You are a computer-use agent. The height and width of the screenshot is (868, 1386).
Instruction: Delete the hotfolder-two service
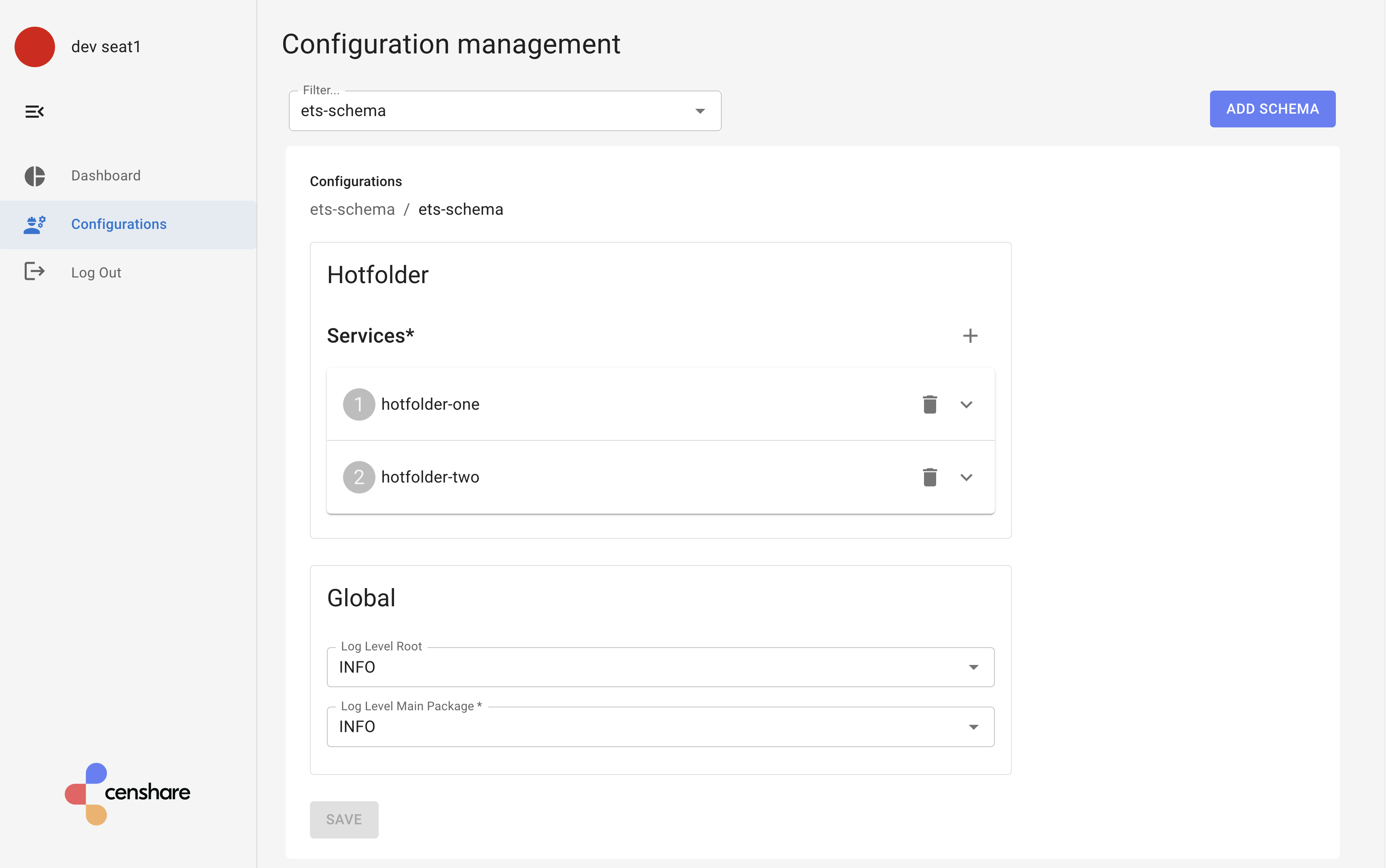coord(930,476)
